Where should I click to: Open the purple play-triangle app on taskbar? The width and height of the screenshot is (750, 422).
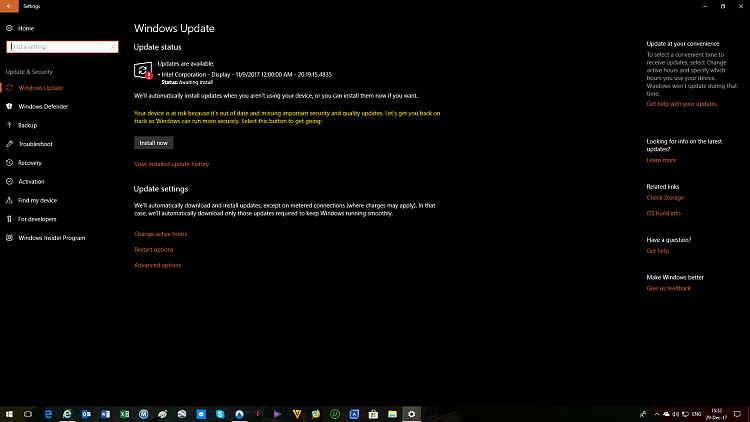click(277, 414)
